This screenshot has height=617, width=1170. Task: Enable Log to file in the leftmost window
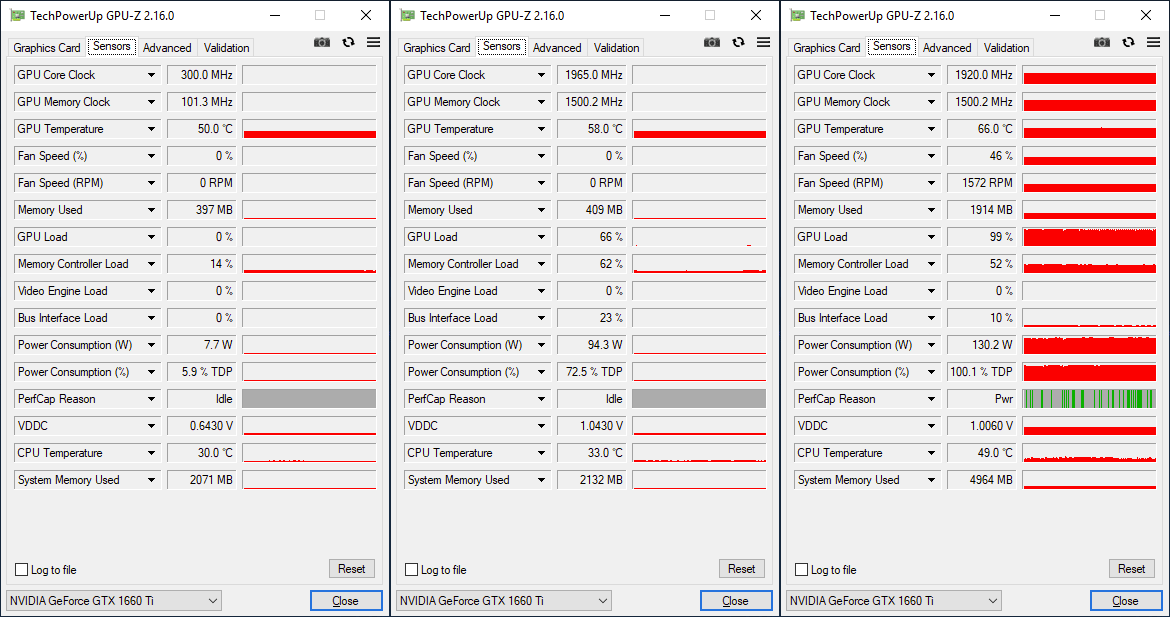[x=22, y=570]
